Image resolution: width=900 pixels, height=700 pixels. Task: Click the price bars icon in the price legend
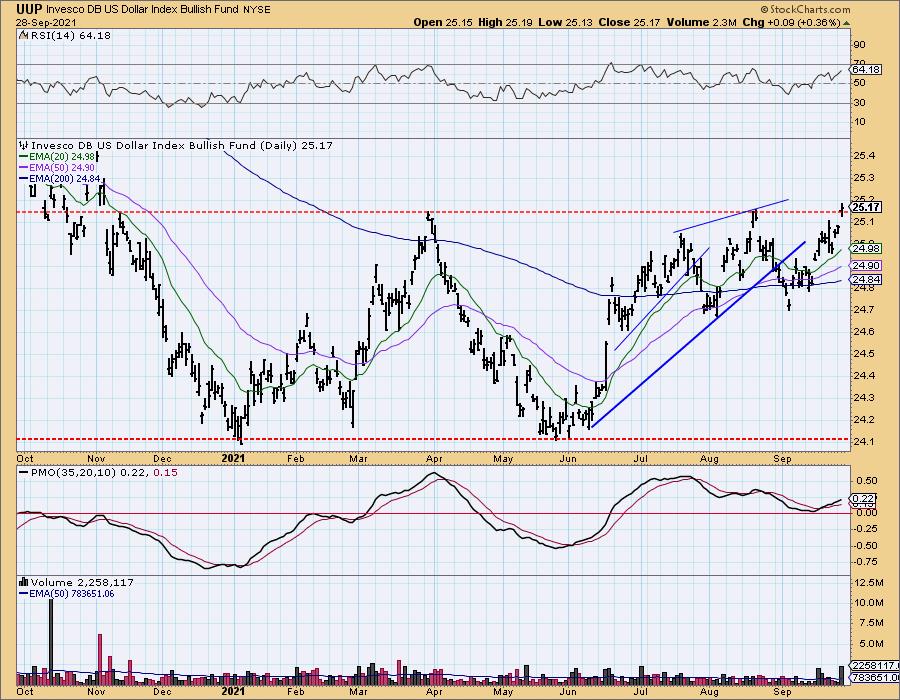pos(24,145)
